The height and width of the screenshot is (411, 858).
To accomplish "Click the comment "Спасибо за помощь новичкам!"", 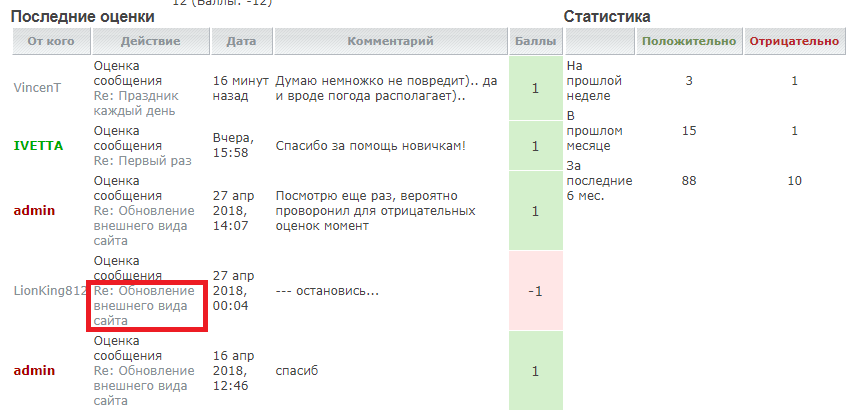I will (371, 146).
